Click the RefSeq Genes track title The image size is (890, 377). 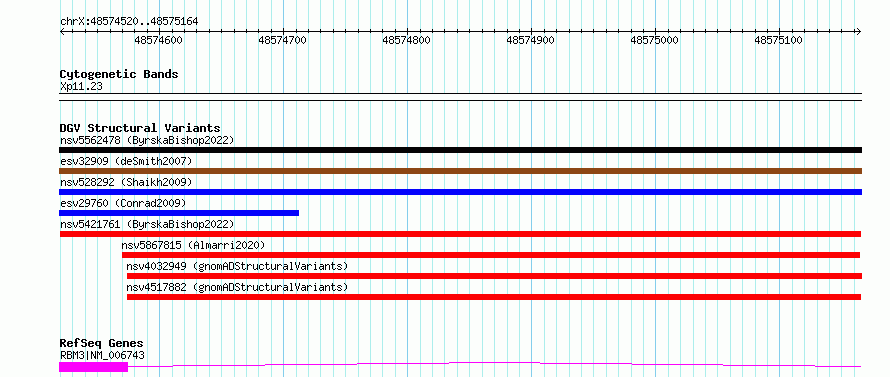pyautogui.click(x=101, y=343)
